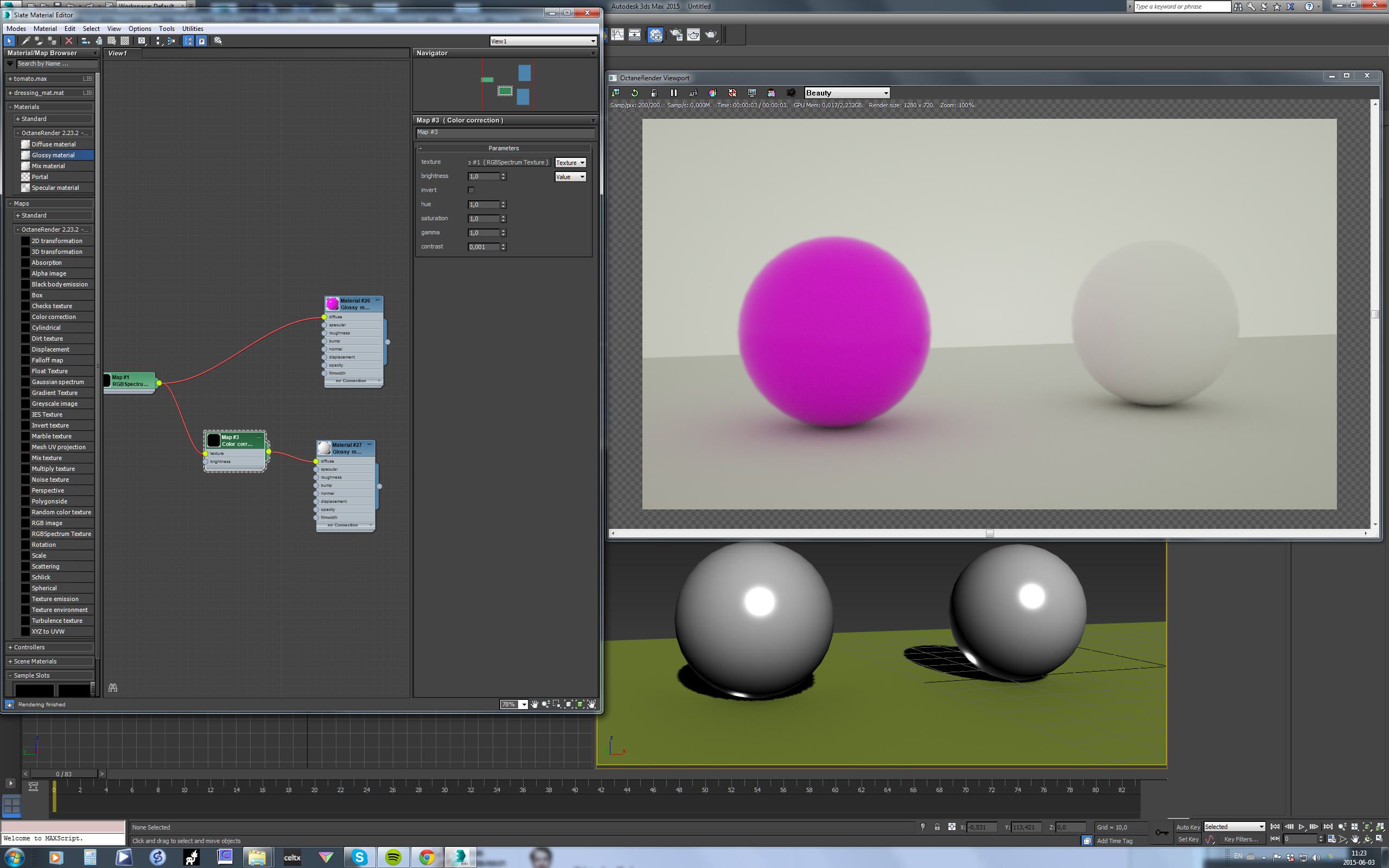
Task: Pick material from object eyedropper tool
Action: point(26,41)
